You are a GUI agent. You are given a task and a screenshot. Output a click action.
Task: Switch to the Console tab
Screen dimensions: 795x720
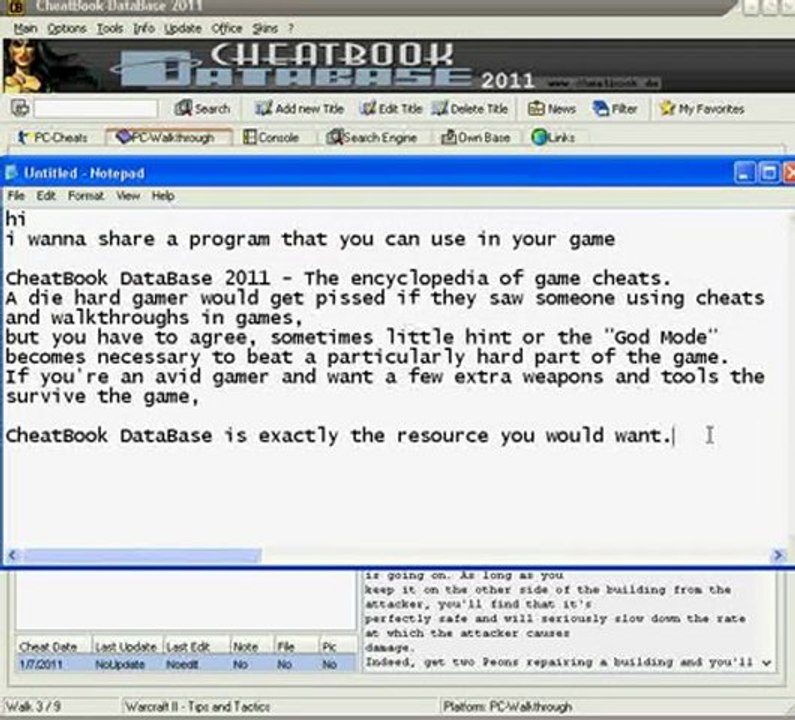point(271,137)
